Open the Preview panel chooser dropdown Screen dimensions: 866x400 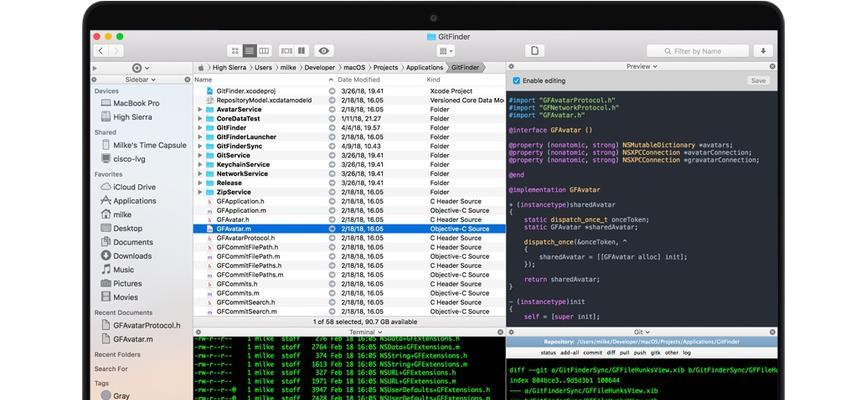(x=641, y=66)
